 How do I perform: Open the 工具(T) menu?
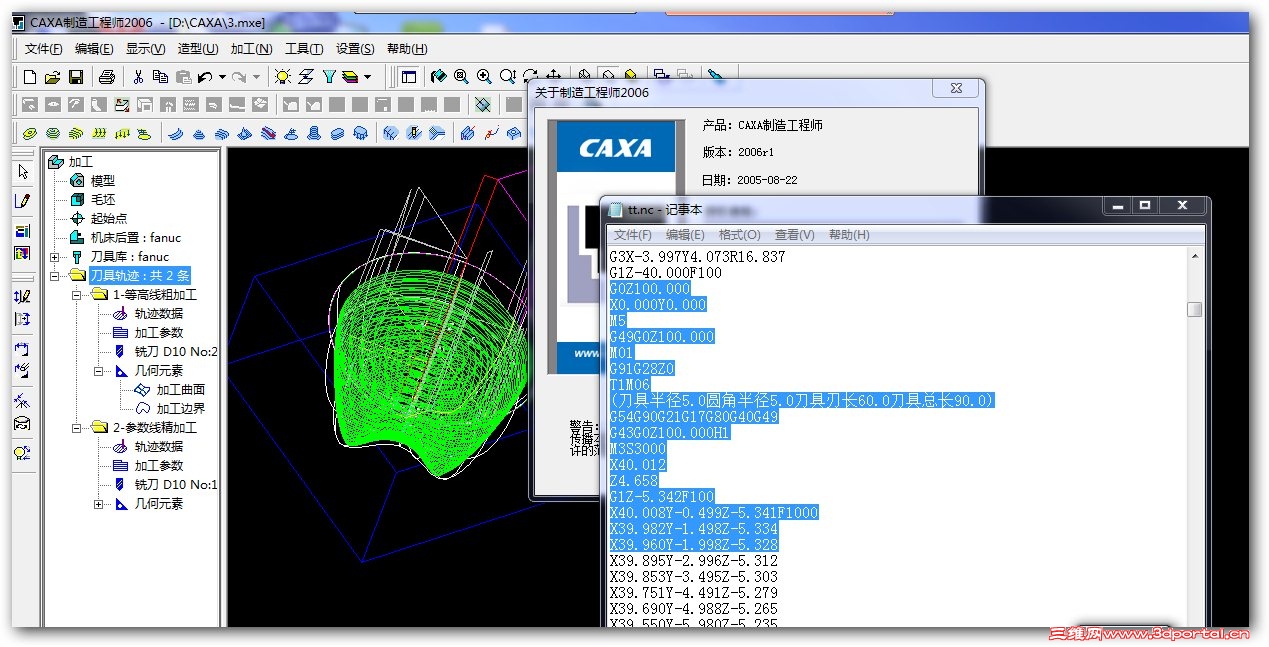point(304,49)
